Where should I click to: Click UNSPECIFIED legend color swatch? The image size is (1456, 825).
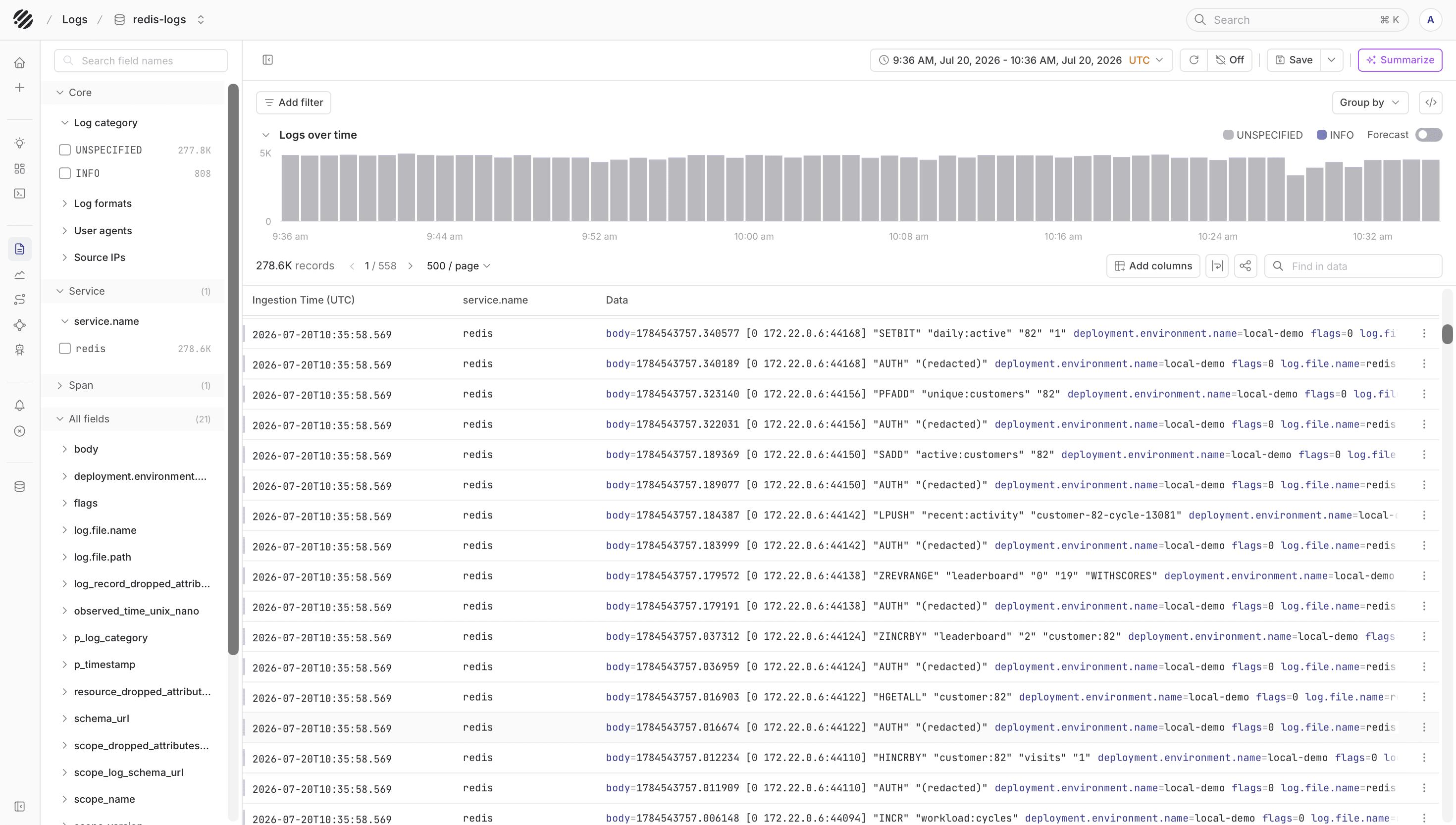tap(1228, 135)
